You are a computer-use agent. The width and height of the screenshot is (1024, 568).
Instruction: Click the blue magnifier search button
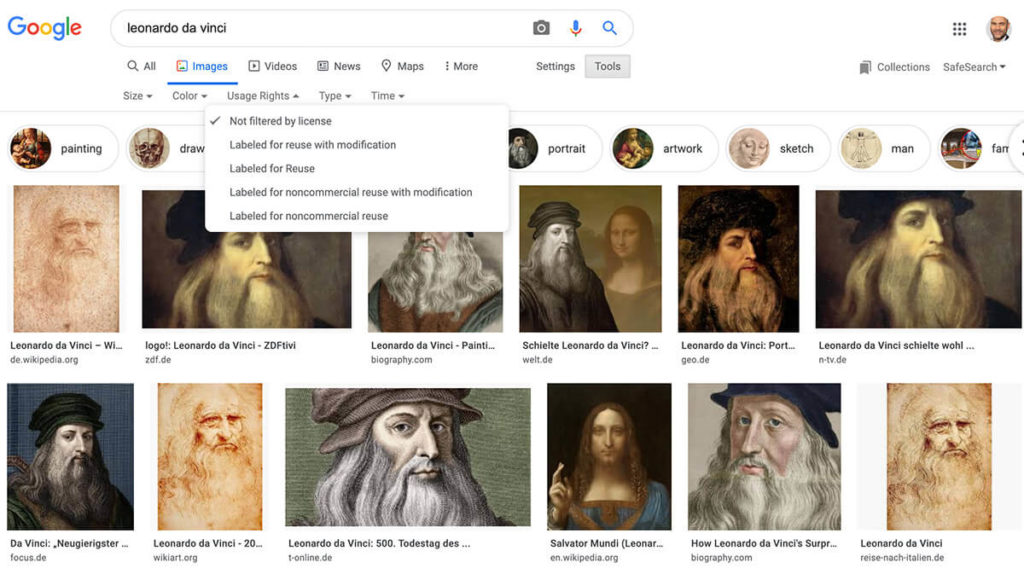(609, 28)
